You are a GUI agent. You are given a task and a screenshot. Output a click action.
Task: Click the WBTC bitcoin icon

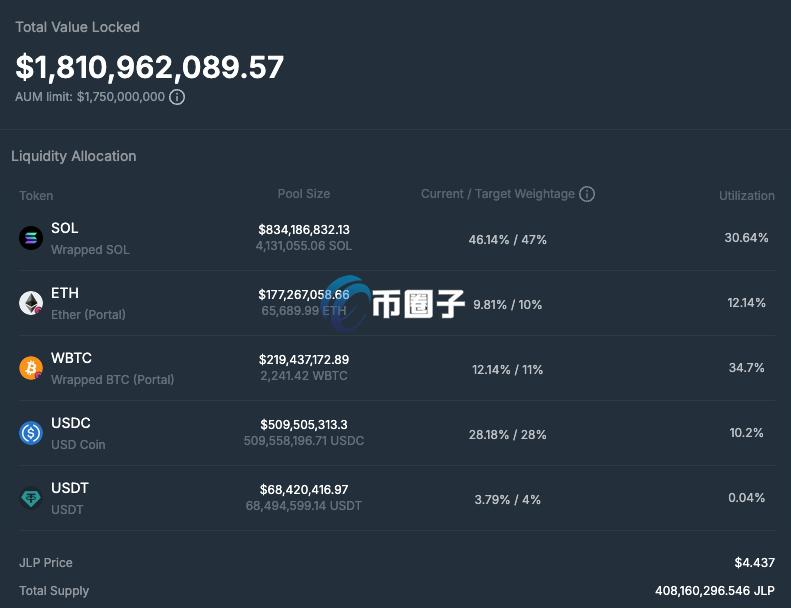[31, 368]
